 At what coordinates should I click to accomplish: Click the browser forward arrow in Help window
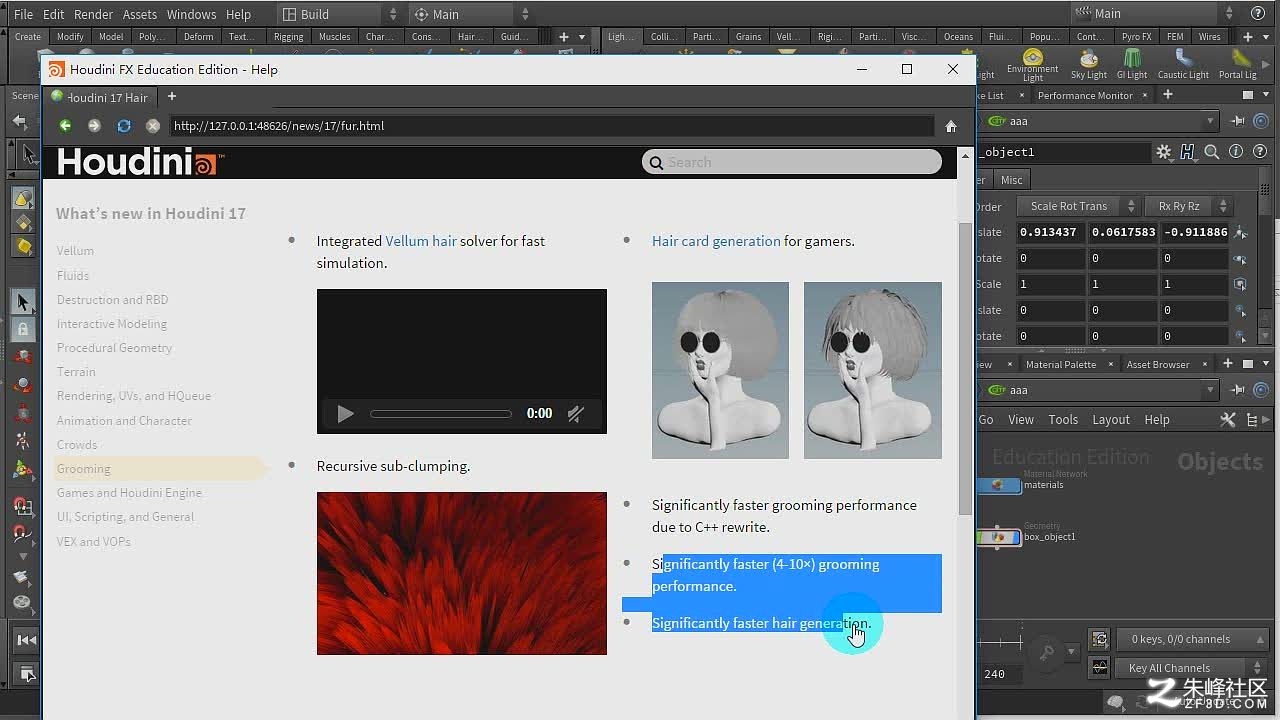pyautogui.click(x=94, y=126)
